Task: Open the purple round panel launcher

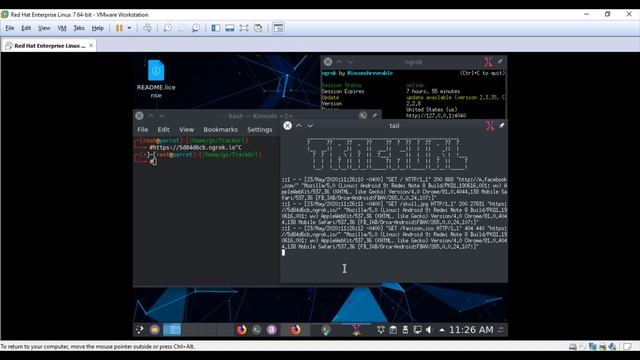Action: coord(272,329)
